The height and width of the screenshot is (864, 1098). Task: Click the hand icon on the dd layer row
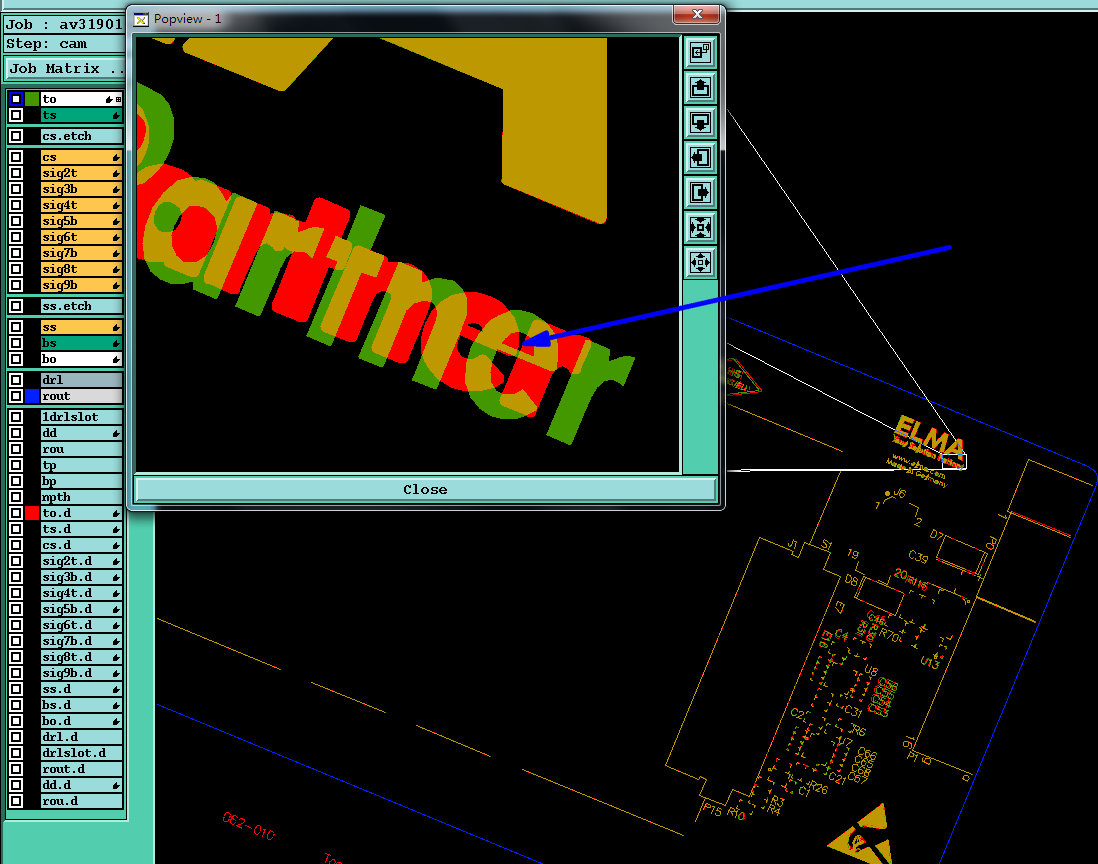116,433
